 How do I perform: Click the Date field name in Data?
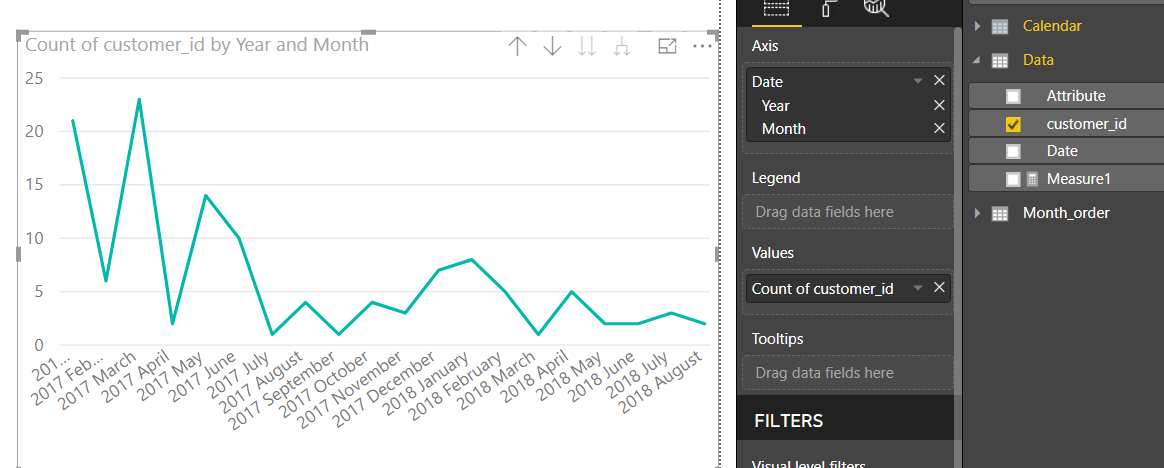coord(1062,151)
